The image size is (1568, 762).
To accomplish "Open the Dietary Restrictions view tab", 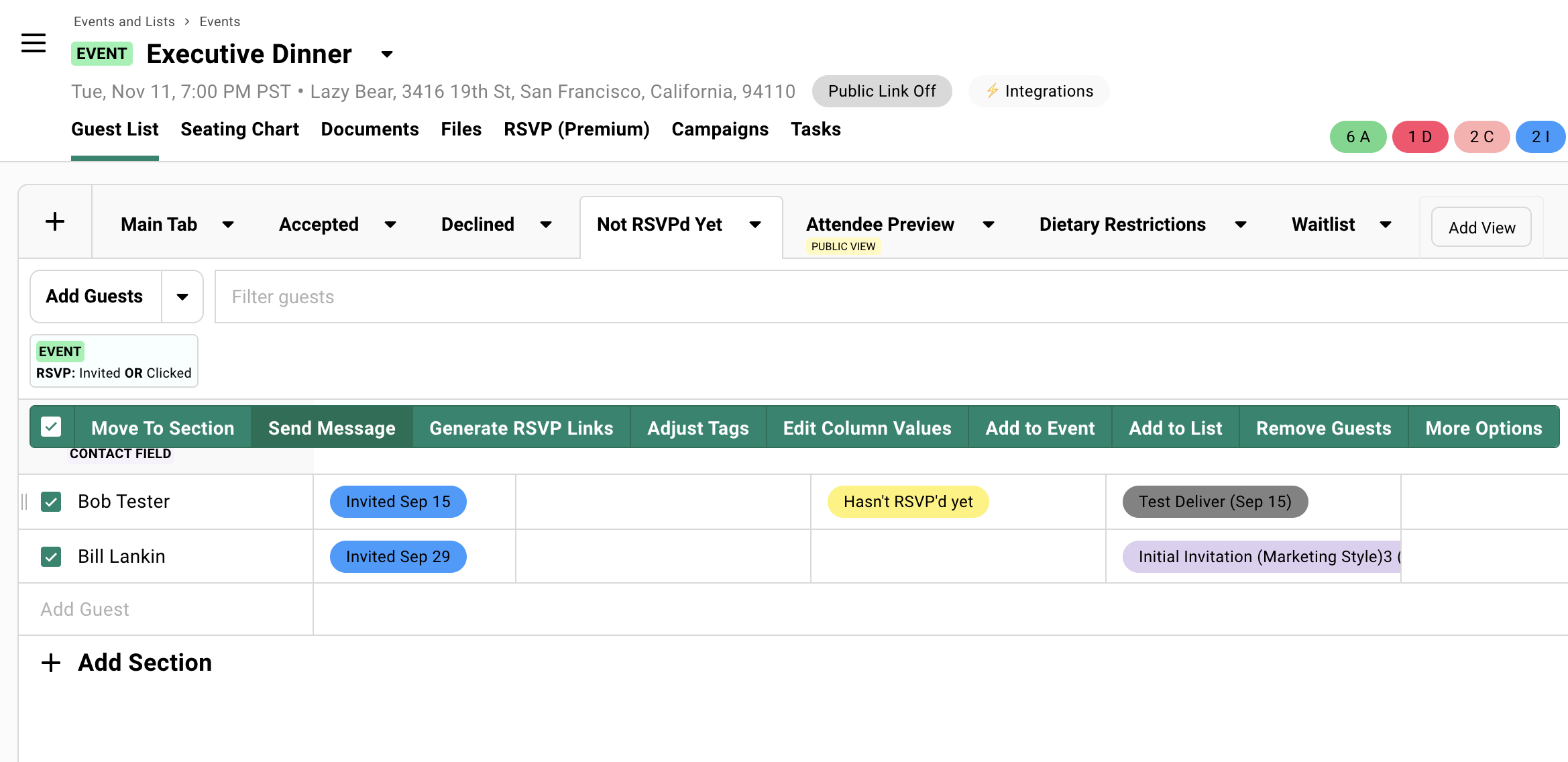I will point(1122,225).
